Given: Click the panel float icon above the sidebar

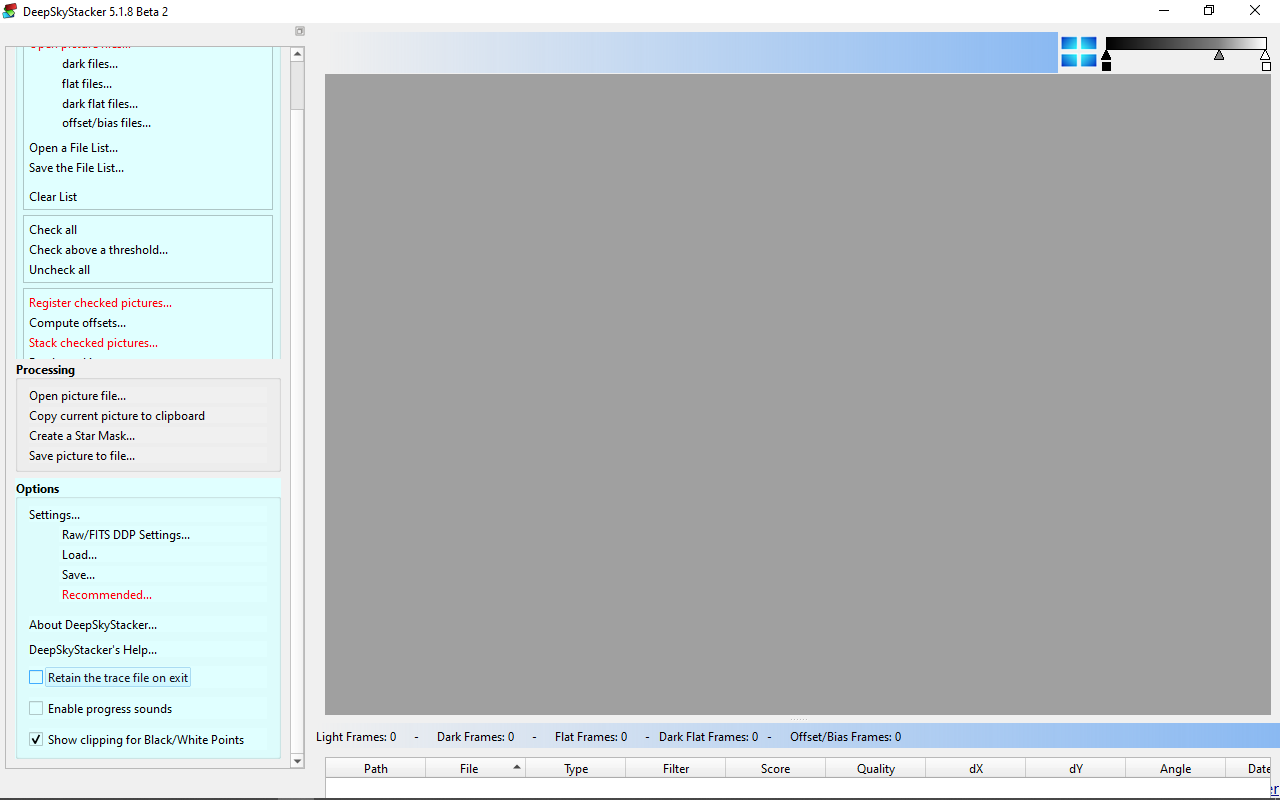Looking at the screenshot, I should [299, 31].
